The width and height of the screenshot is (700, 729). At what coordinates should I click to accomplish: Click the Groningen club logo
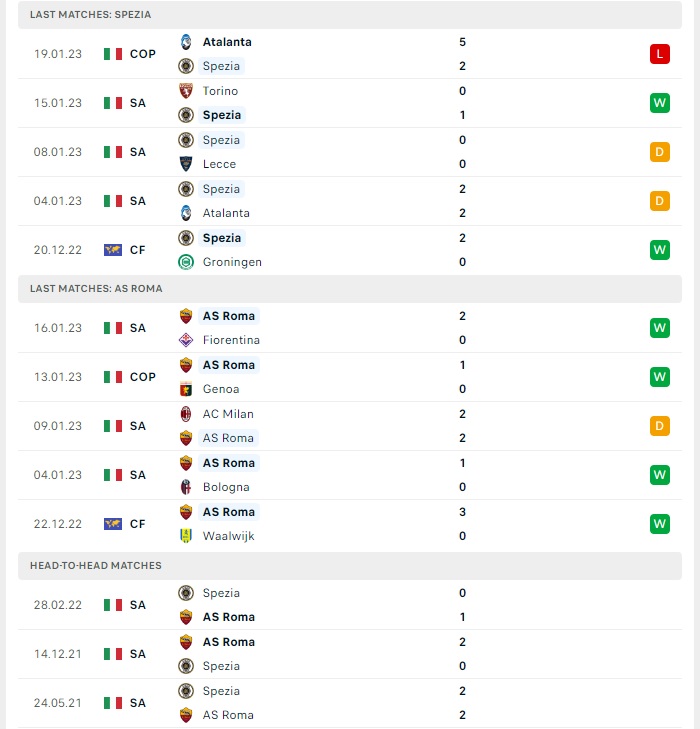click(186, 262)
